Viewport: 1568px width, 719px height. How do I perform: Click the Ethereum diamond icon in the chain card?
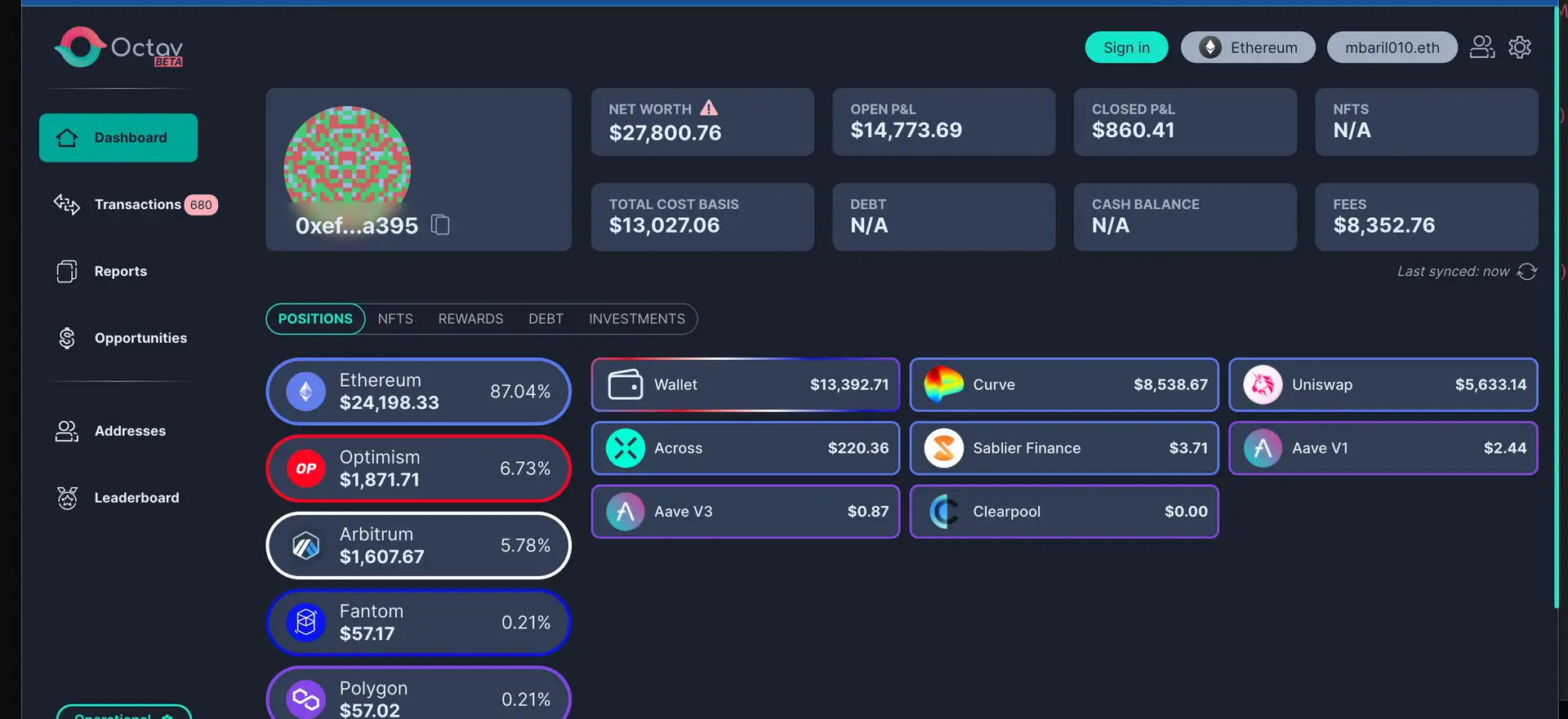pos(306,392)
